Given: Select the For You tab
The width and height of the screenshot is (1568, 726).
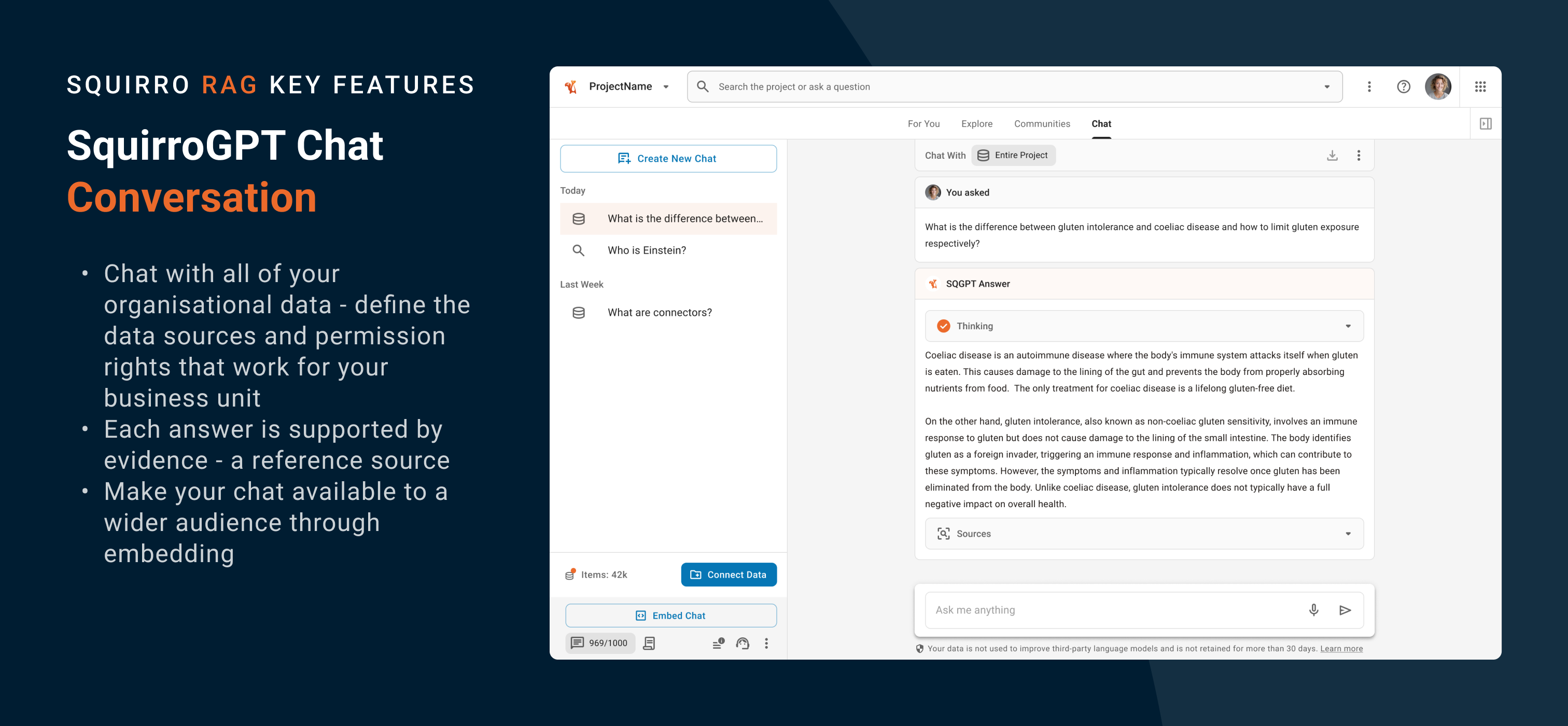Looking at the screenshot, I should (923, 123).
